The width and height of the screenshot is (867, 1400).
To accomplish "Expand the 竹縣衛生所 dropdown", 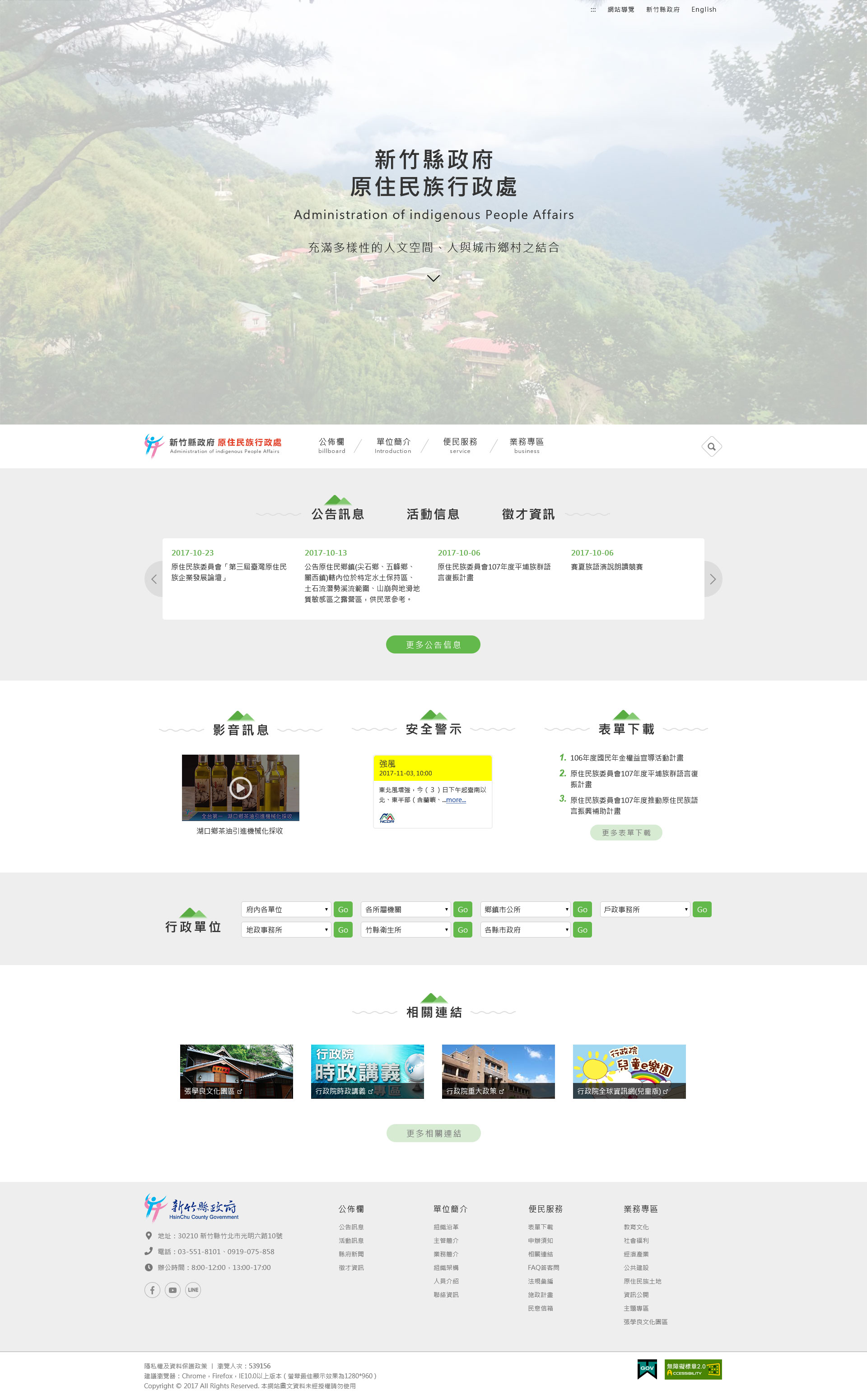I will coord(406,930).
